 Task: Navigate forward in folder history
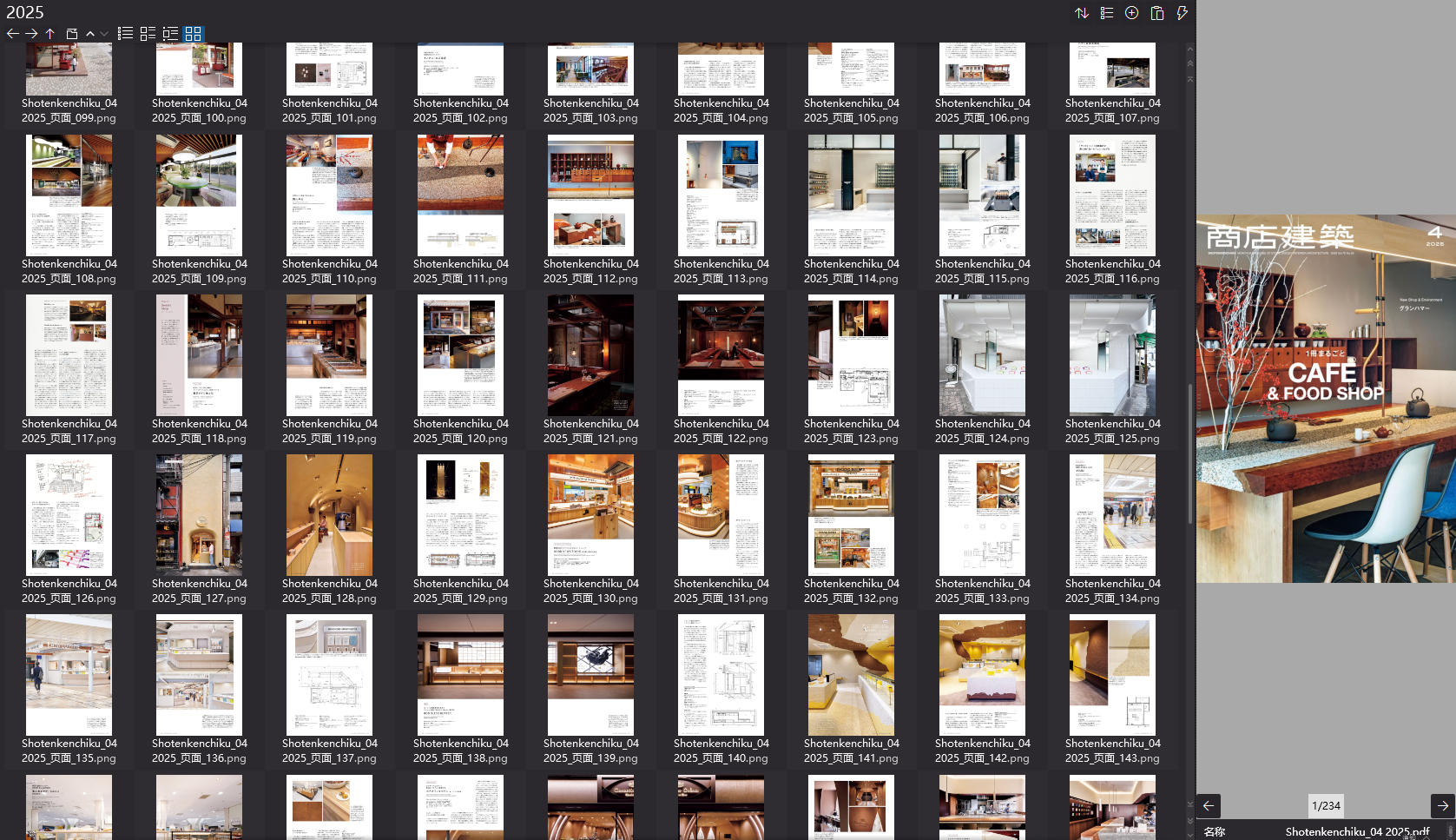tap(31, 34)
